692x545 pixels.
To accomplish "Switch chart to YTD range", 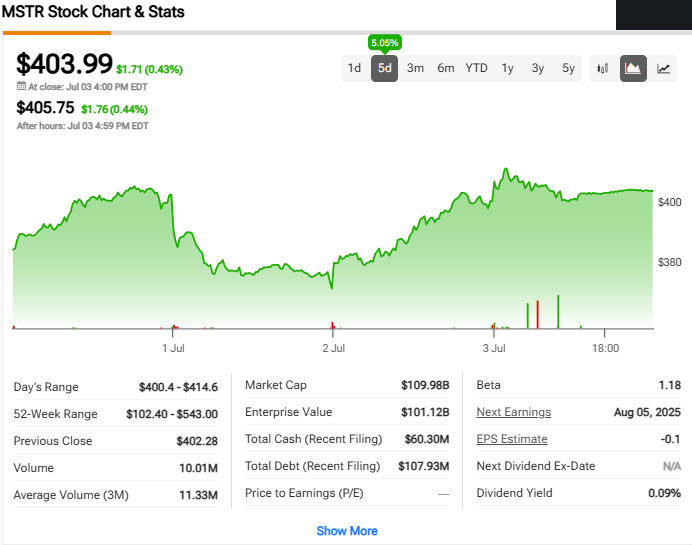I will [x=476, y=68].
